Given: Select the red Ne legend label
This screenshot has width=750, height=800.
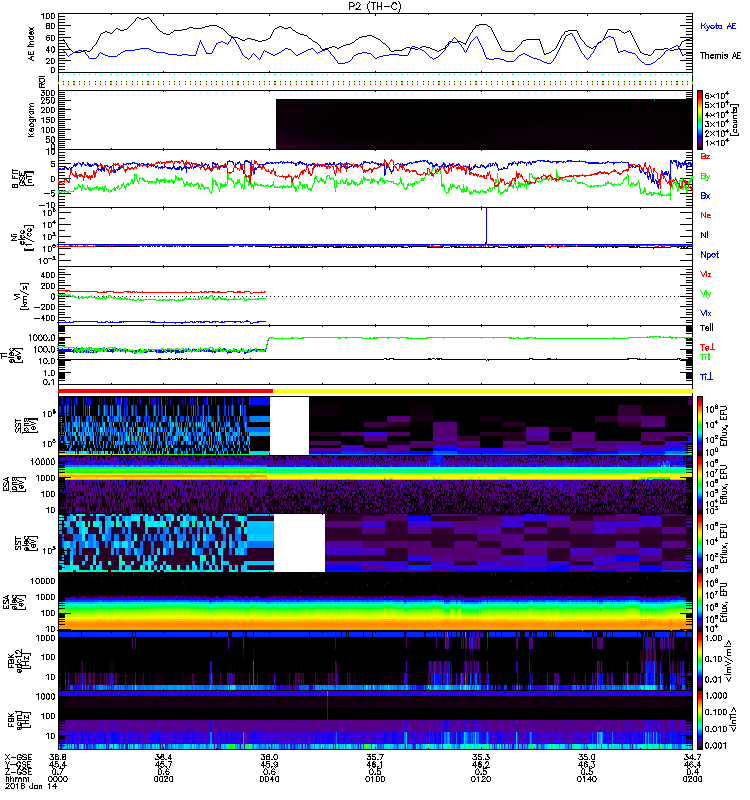Looking at the screenshot, I should tap(706, 215).
